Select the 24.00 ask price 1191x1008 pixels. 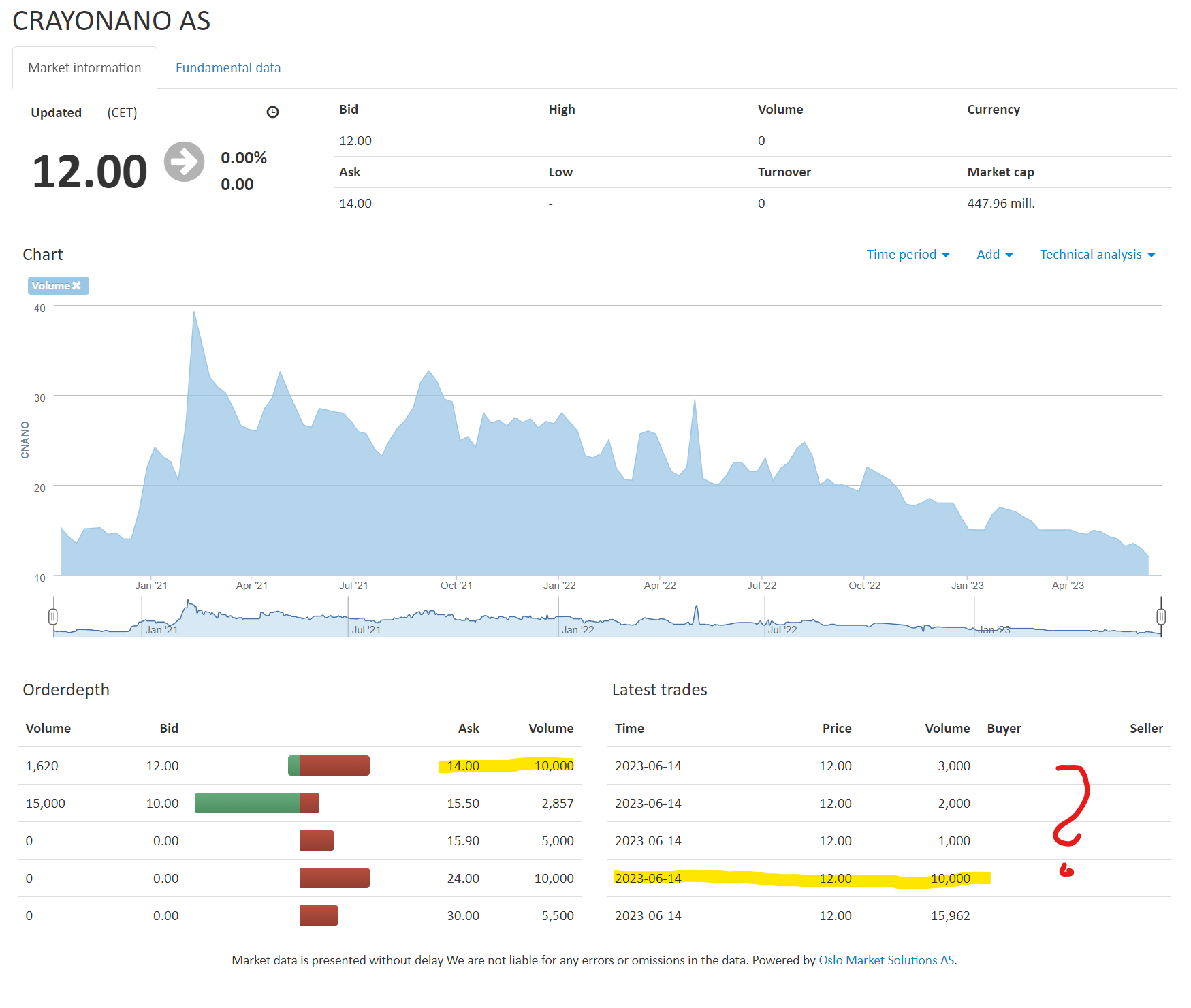pos(463,878)
